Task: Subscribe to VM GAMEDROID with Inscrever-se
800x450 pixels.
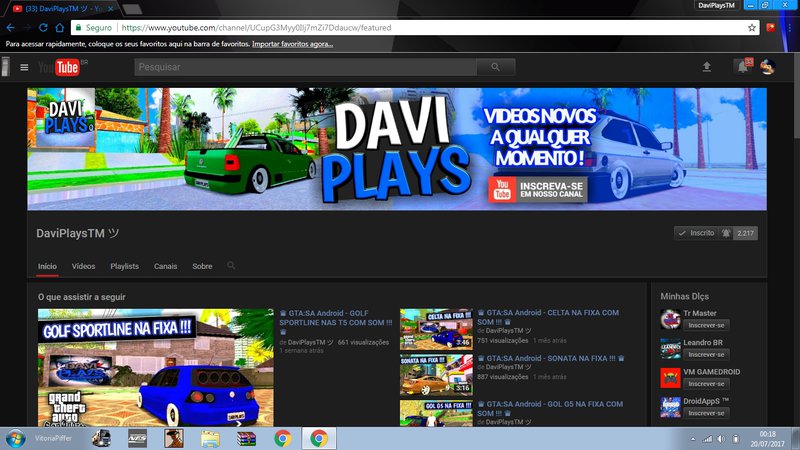Action: pos(706,384)
